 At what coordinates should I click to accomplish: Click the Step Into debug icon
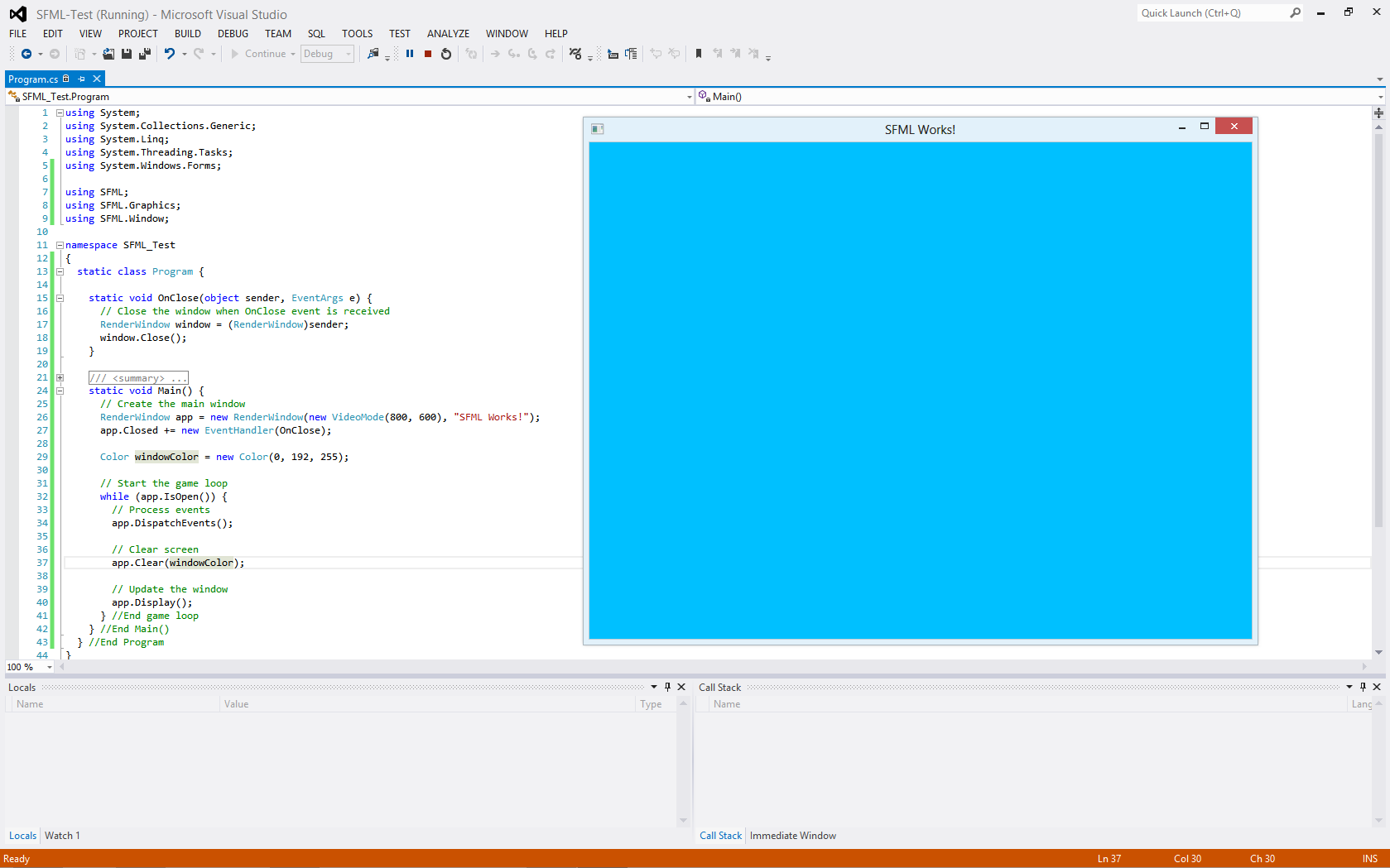click(x=514, y=54)
